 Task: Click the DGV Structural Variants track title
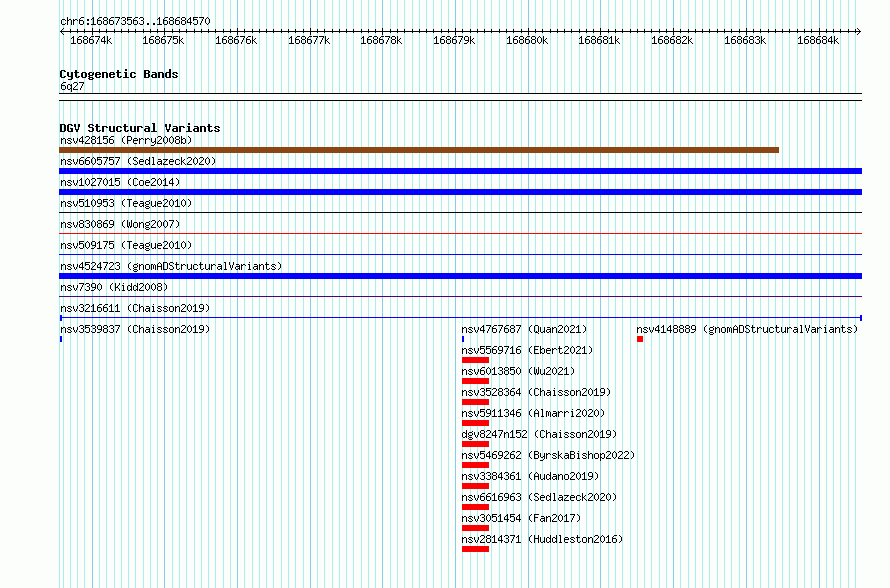point(140,128)
